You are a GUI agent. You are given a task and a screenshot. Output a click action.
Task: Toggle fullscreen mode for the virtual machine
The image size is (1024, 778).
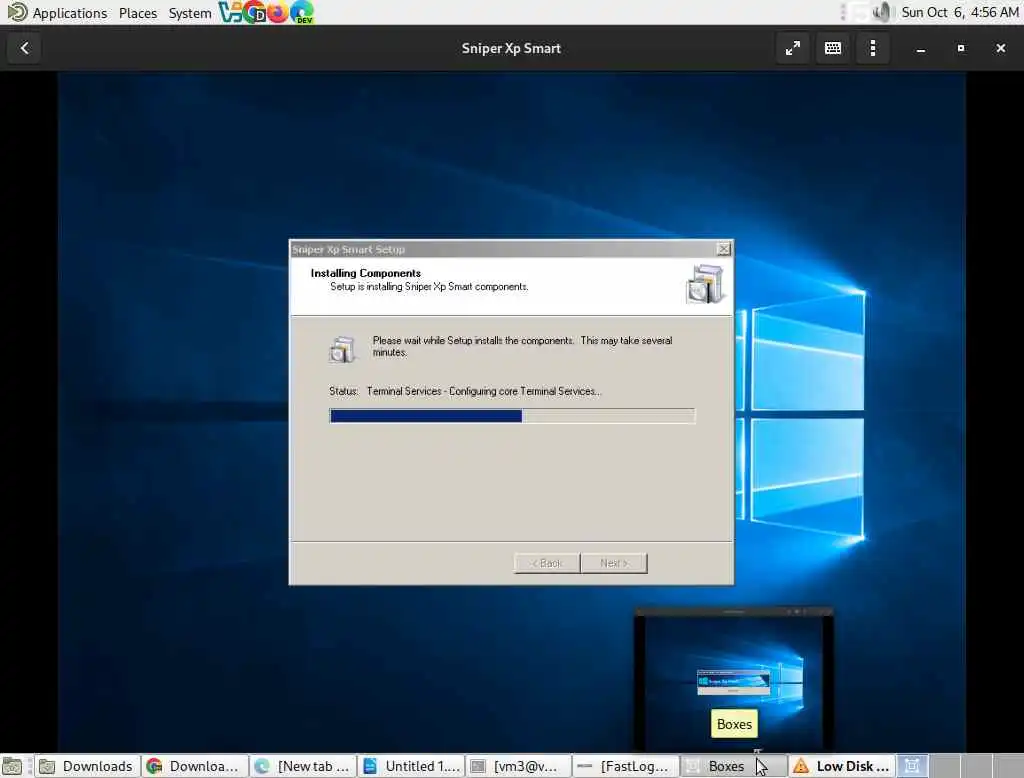pyautogui.click(x=793, y=48)
